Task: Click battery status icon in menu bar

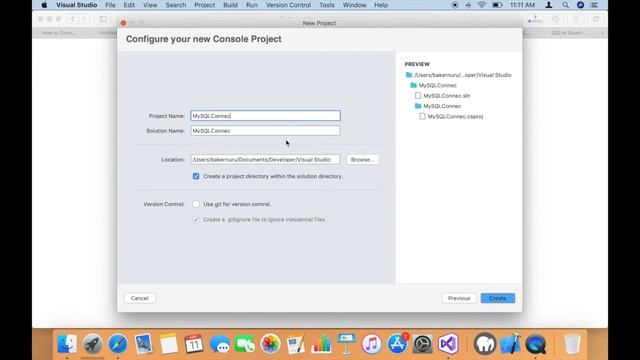Action: [x=497, y=5]
